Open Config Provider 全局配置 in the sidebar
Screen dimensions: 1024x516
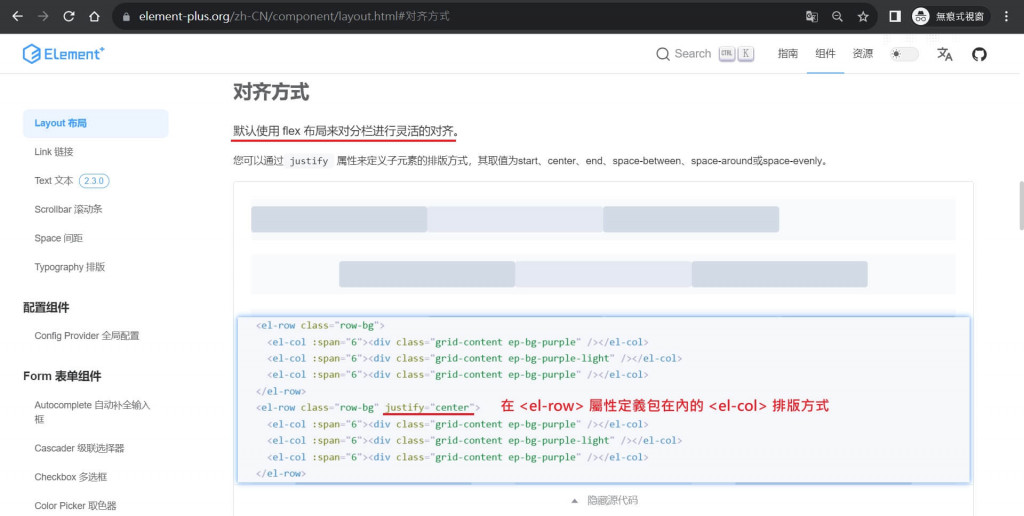(x=87, y=336)
